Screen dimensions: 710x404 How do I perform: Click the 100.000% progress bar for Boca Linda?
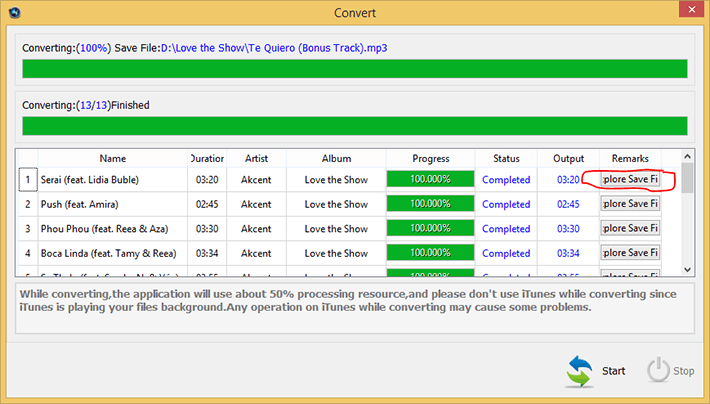(x=430, y=252)
